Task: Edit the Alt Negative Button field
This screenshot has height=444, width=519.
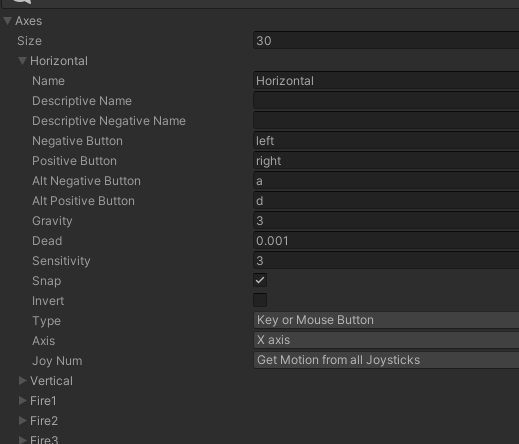Action: click(x=386, y=181)
